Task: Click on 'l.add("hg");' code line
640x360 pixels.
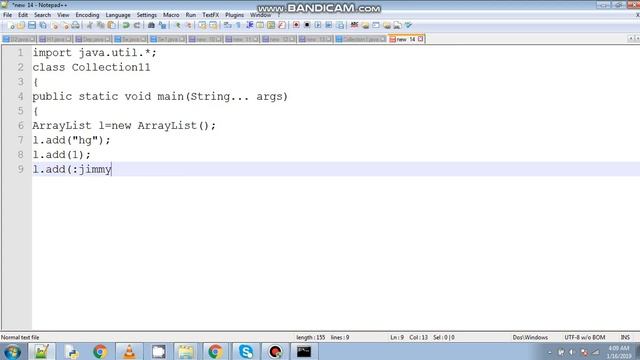Action: point(71,140)
